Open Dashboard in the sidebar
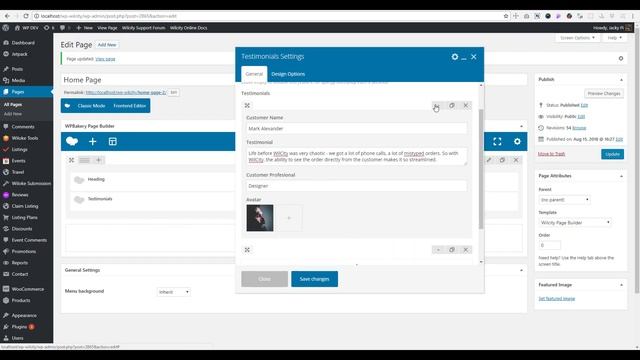The image size is (640, 360). pyautogui.click(x=23, y=43)
